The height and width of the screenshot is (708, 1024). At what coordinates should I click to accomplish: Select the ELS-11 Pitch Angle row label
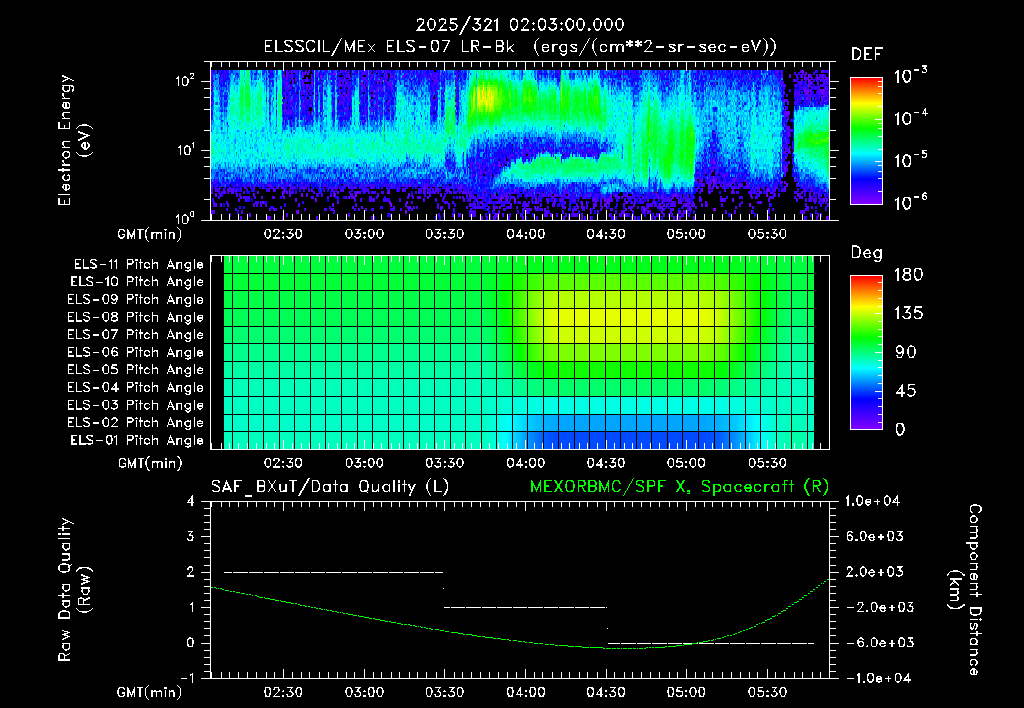(x=138, y=265)
